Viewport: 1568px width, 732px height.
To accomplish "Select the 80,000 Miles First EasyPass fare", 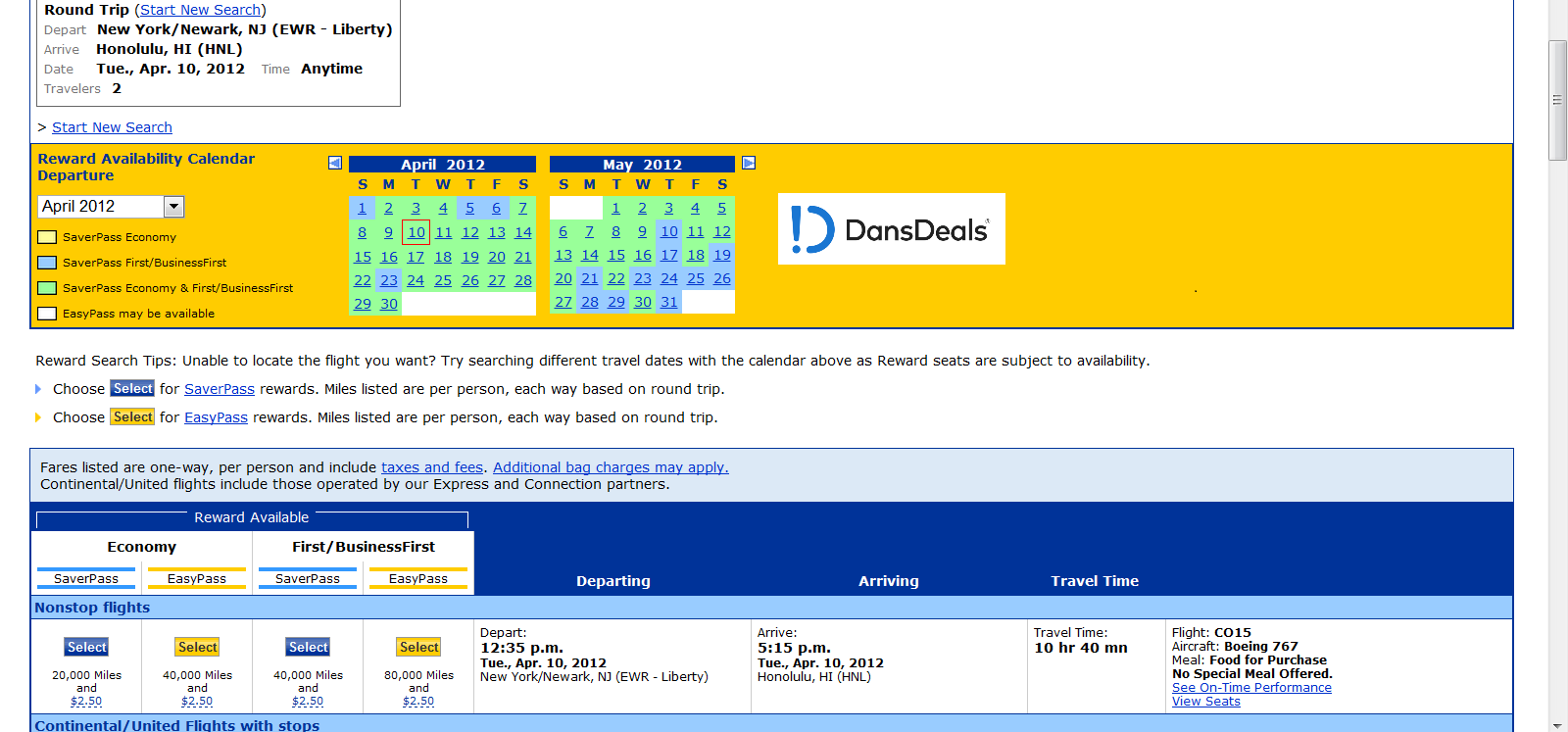I will tap(419, 648).
